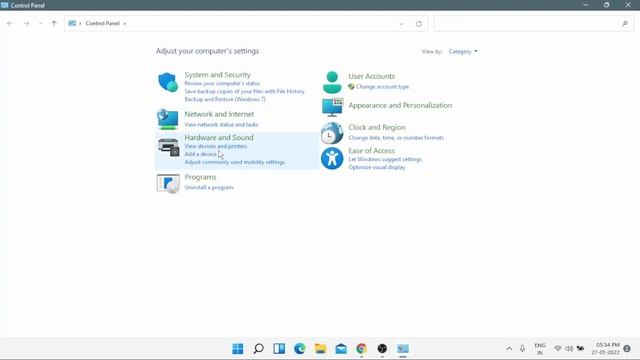Open Mail app from taskbar
This screenshot has height=360, width=640.
(x=341, y=349)
